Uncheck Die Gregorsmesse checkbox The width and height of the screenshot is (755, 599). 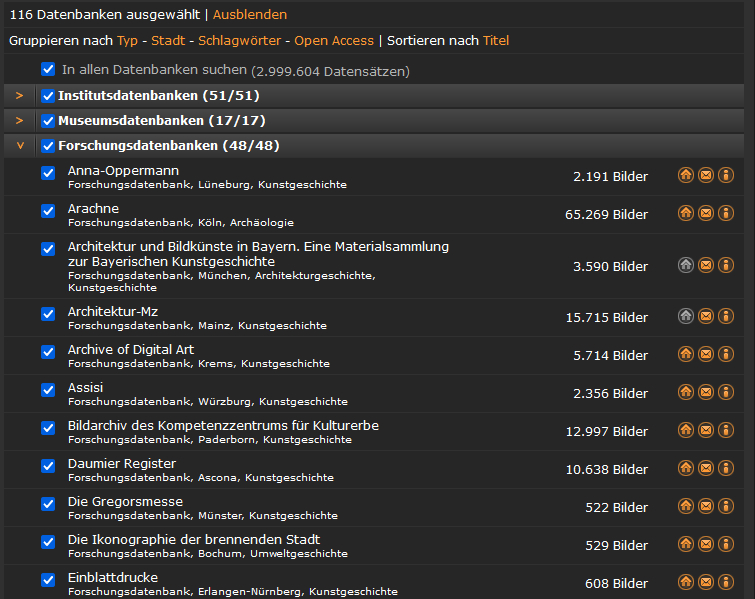coord(48,504)
